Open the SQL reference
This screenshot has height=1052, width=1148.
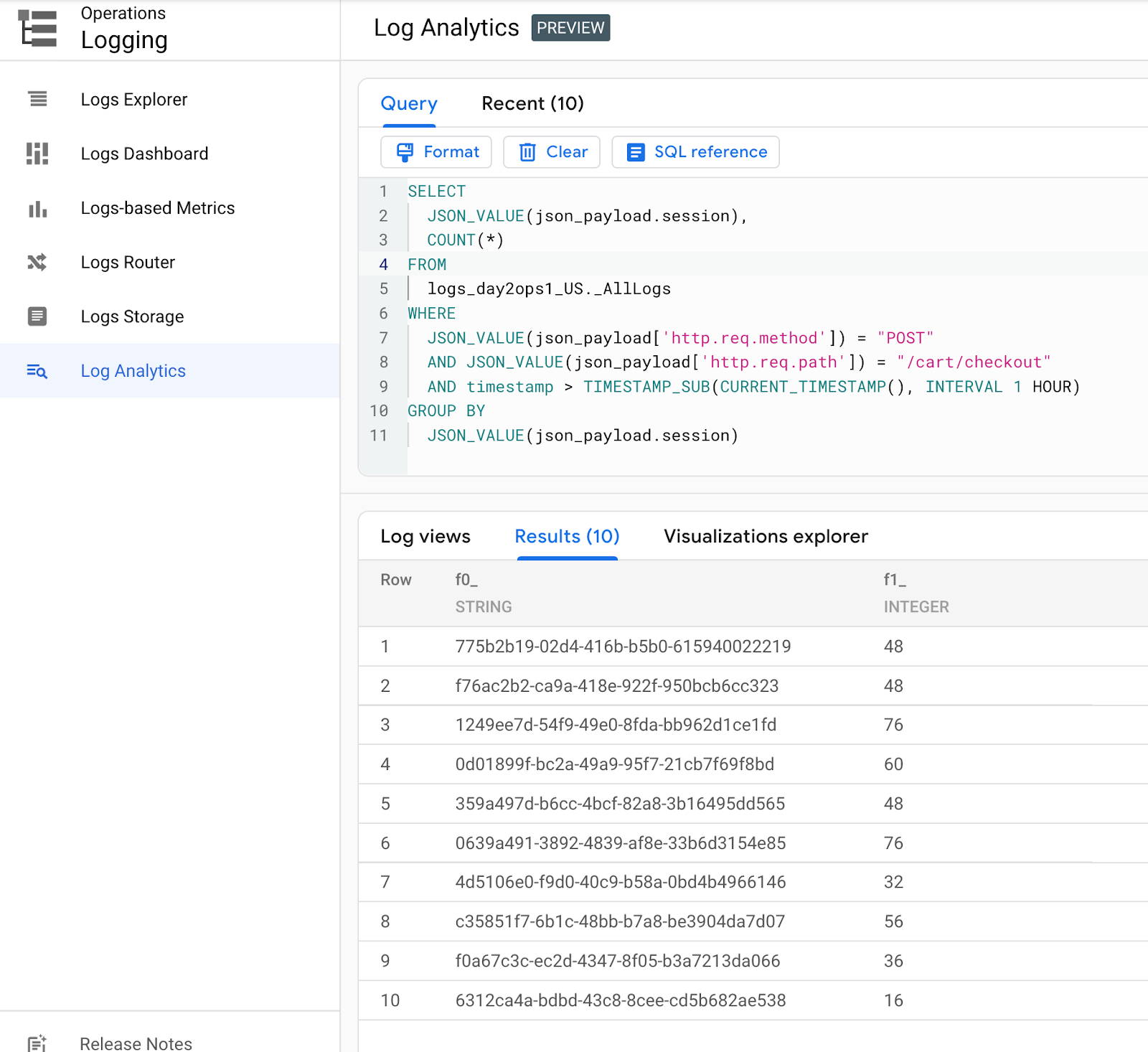(x=695, y=152)
